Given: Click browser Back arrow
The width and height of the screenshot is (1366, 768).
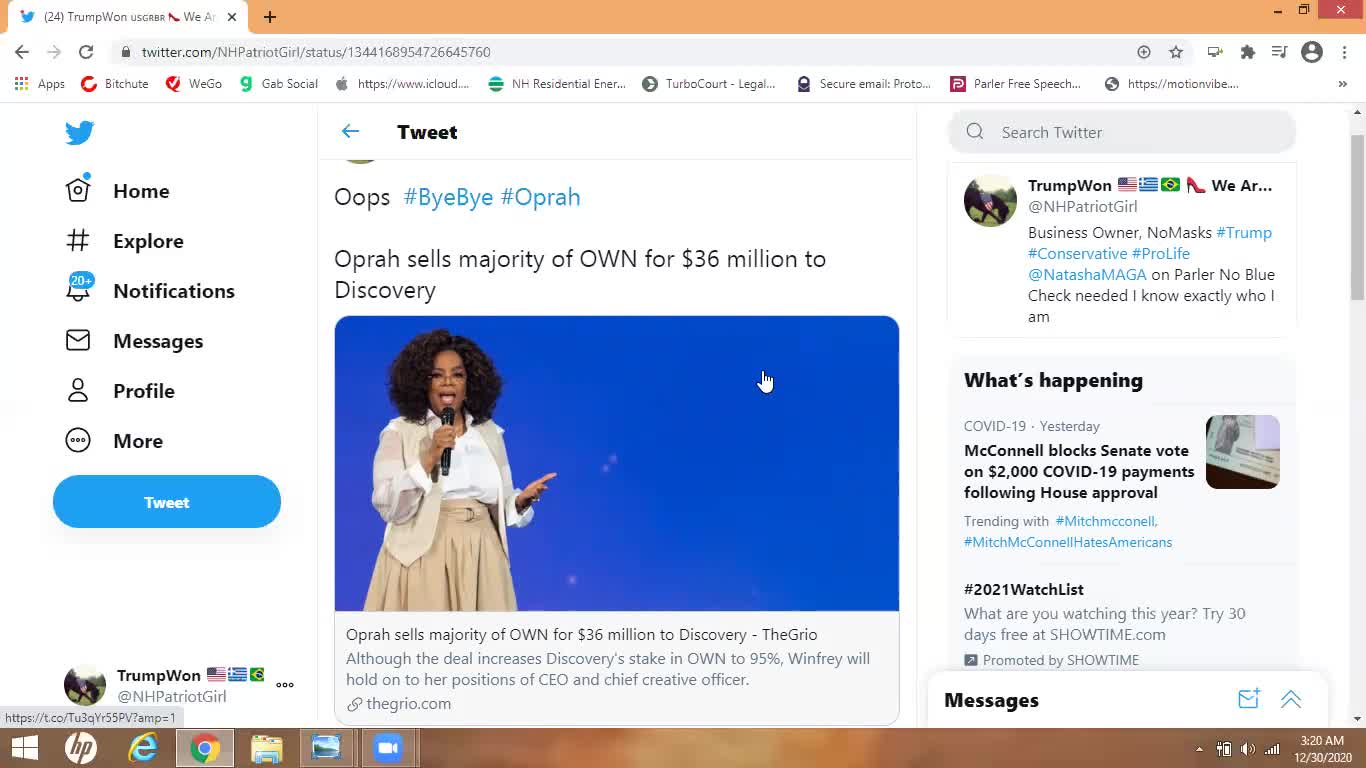Looking at the screenshot, I should (22, 52).
